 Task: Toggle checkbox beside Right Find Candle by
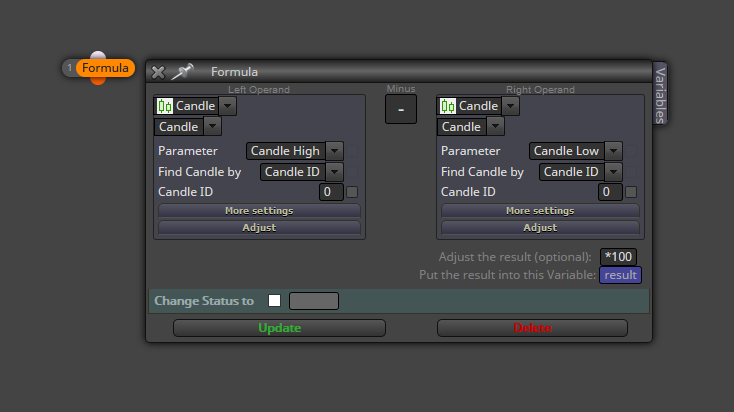point(631,172)
